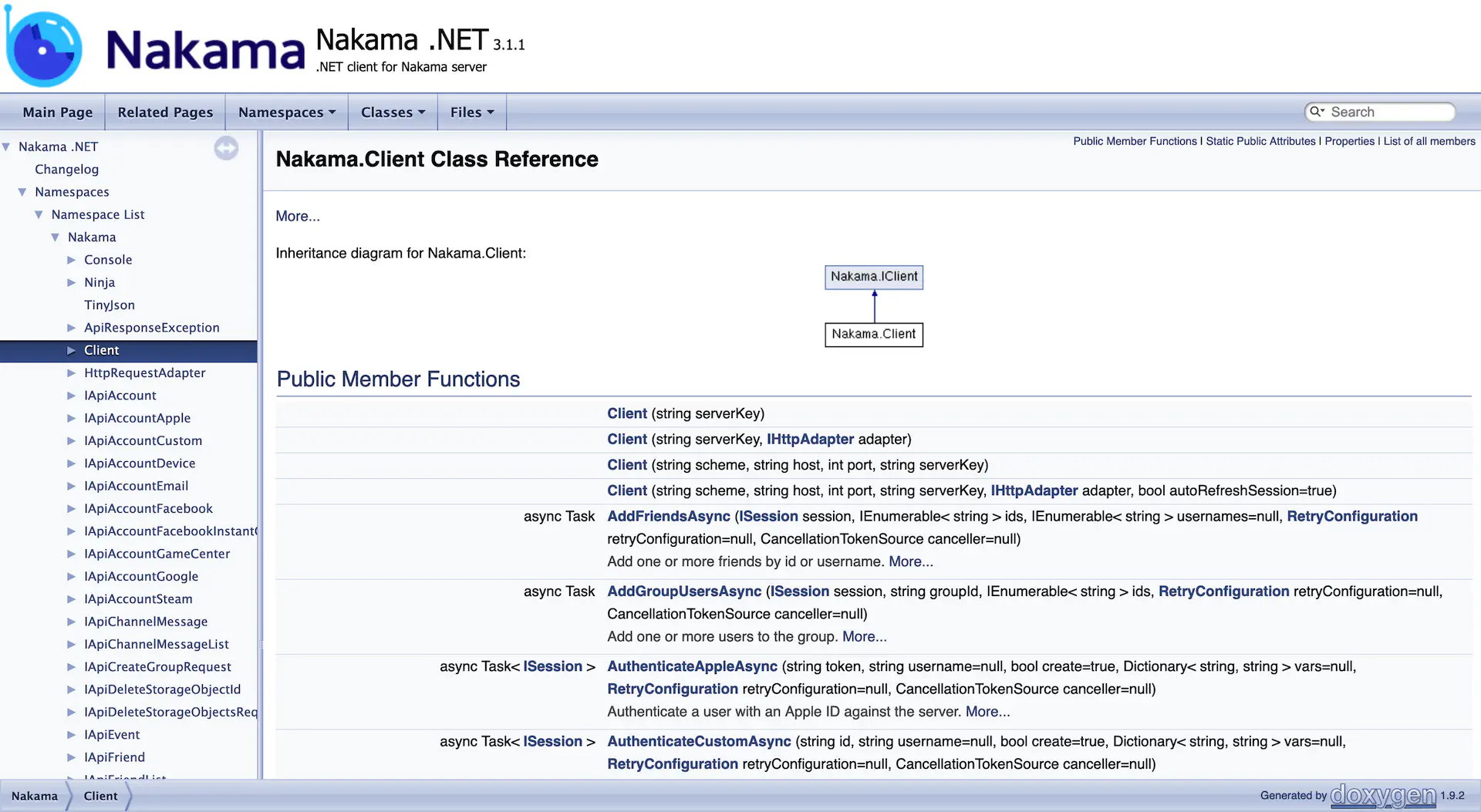Expand the Console tree arrow
The image size is (1481, 812).
coord(71,260)
